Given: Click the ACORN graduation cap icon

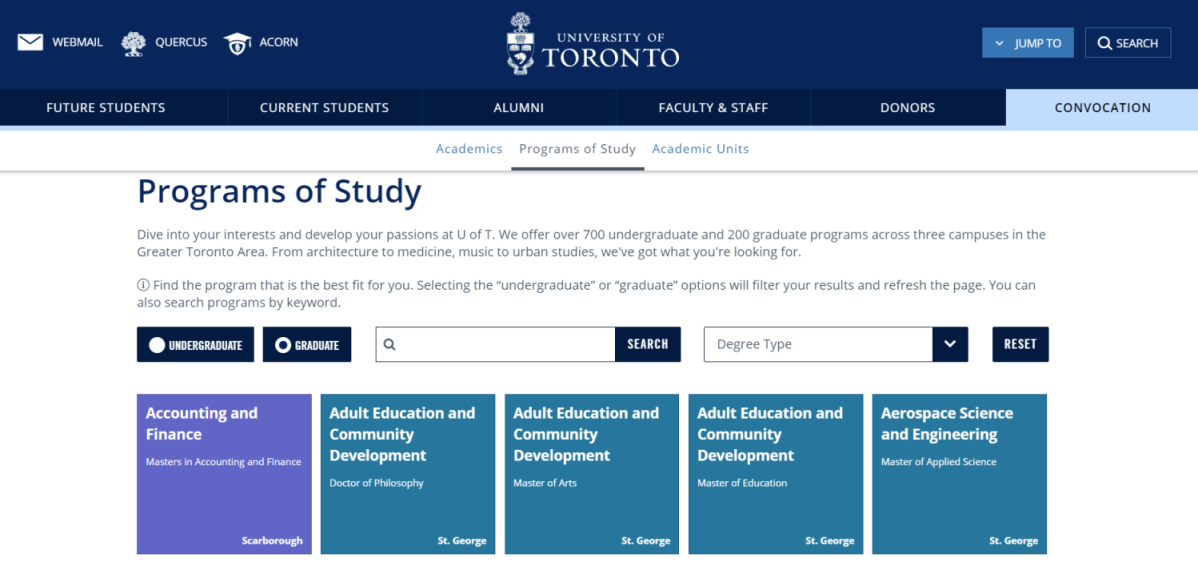Looking at the screenshot, I should (x=238, y=44).
